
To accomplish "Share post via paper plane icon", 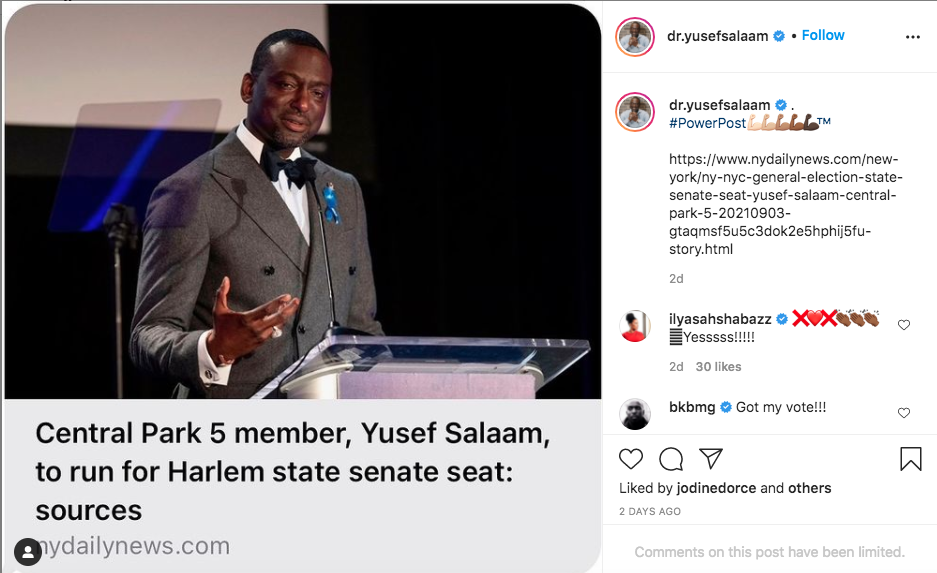I will click(711, 458).
